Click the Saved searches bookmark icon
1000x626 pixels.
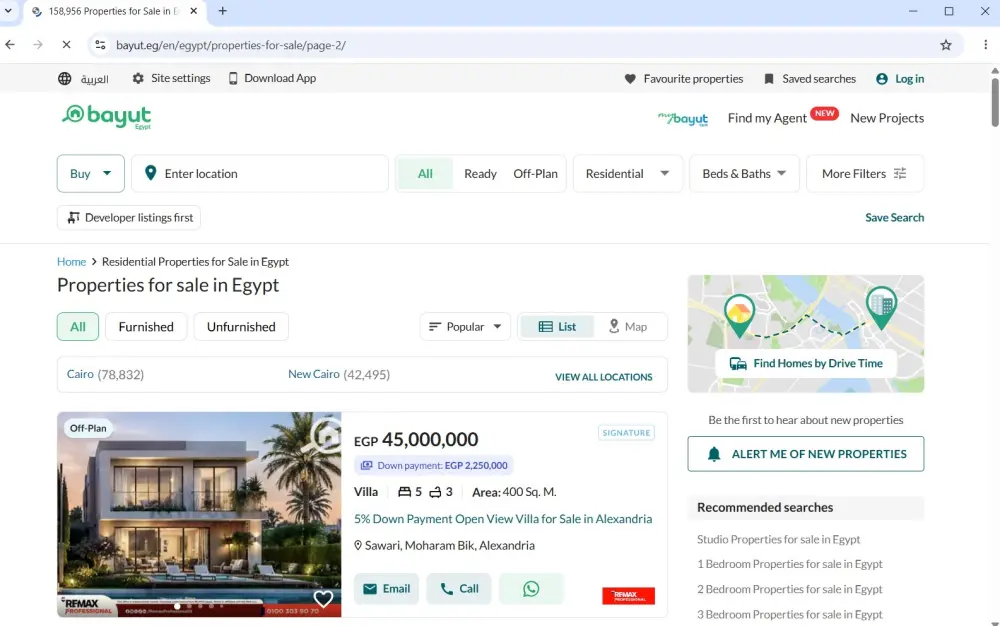(768, 79)
